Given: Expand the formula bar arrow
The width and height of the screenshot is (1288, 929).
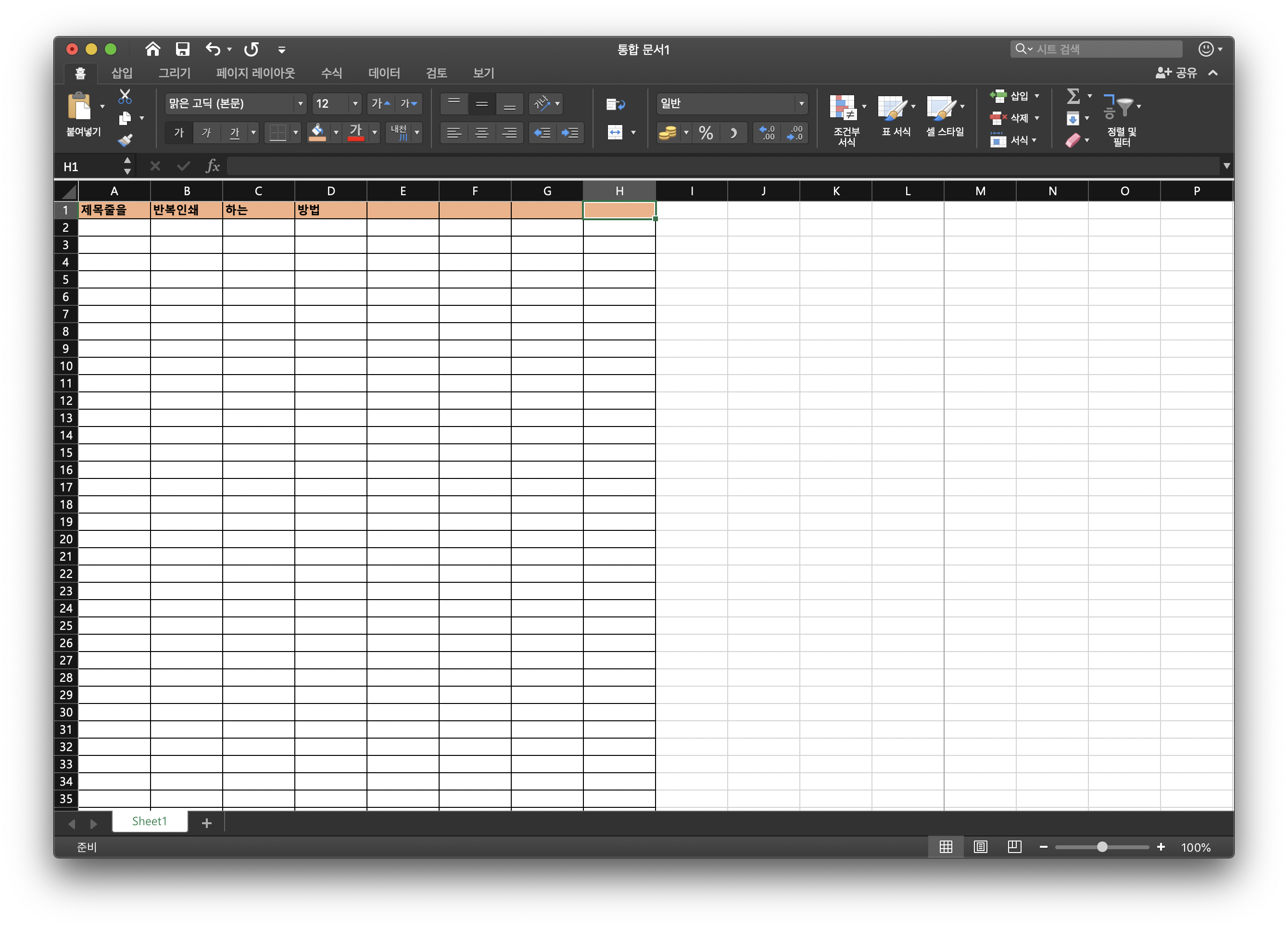Looking at the screenshot, I should 1226,166.
